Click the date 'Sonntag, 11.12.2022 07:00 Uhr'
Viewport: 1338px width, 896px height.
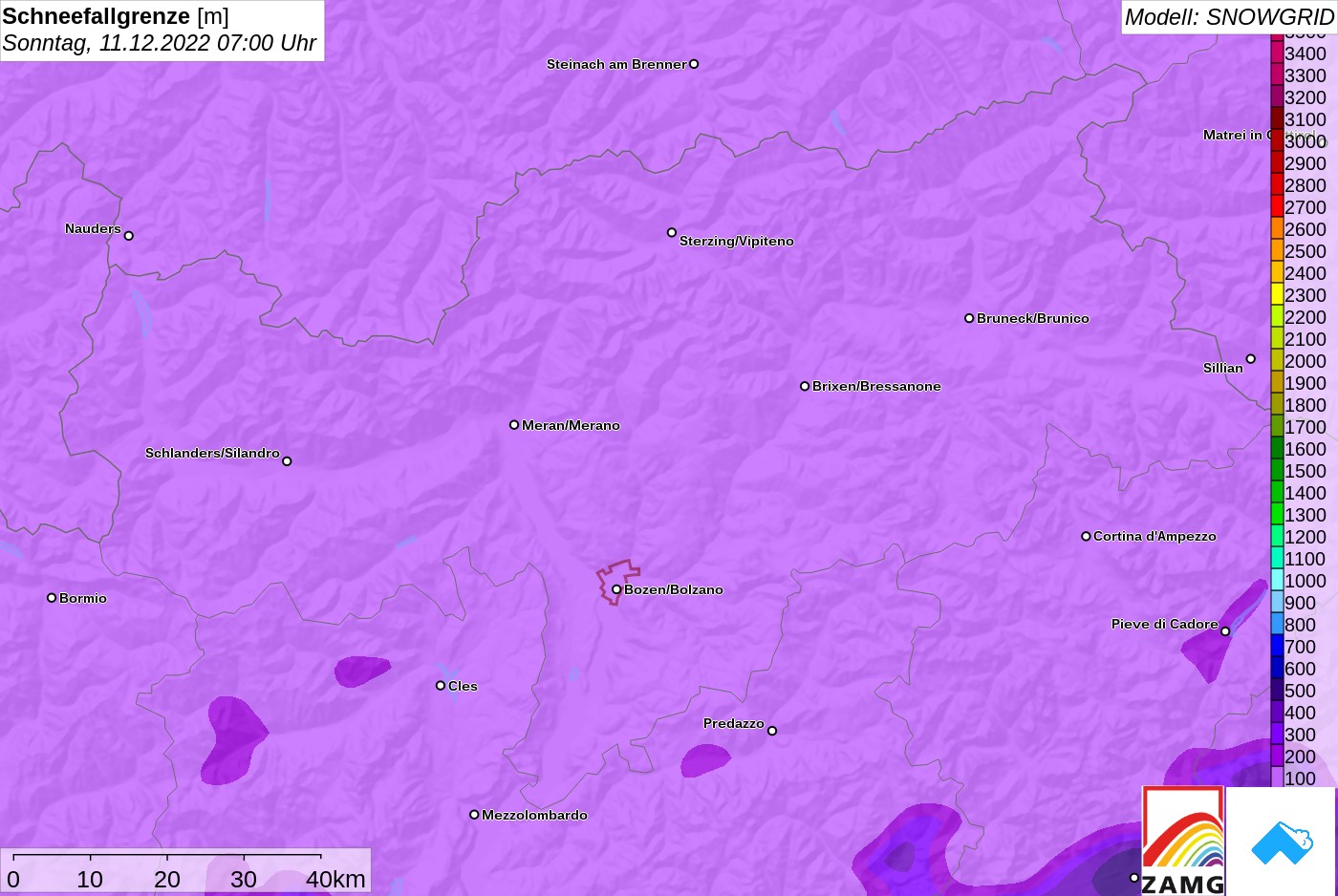160,43
